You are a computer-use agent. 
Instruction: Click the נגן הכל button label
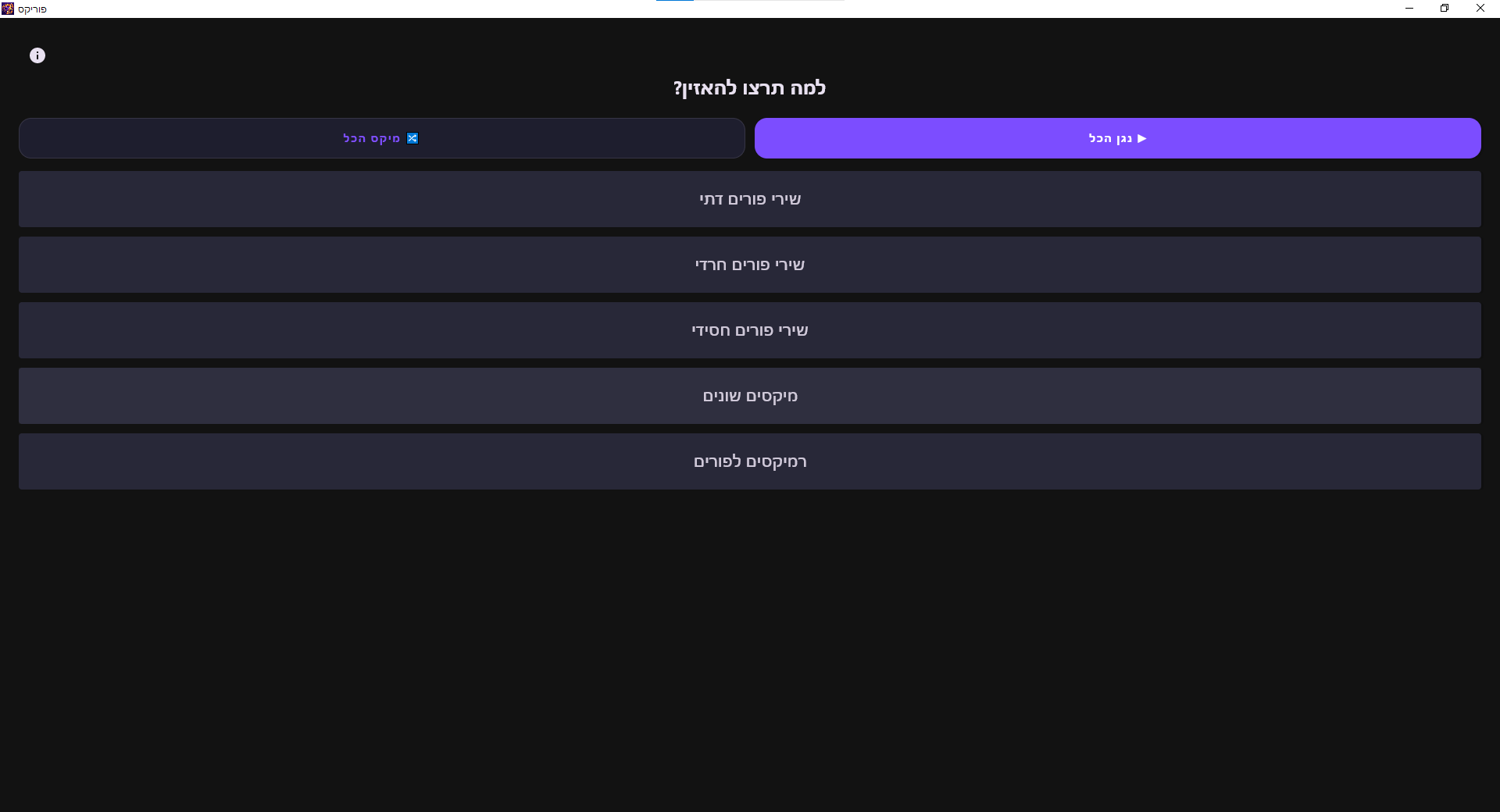[x=1110, y=138]
